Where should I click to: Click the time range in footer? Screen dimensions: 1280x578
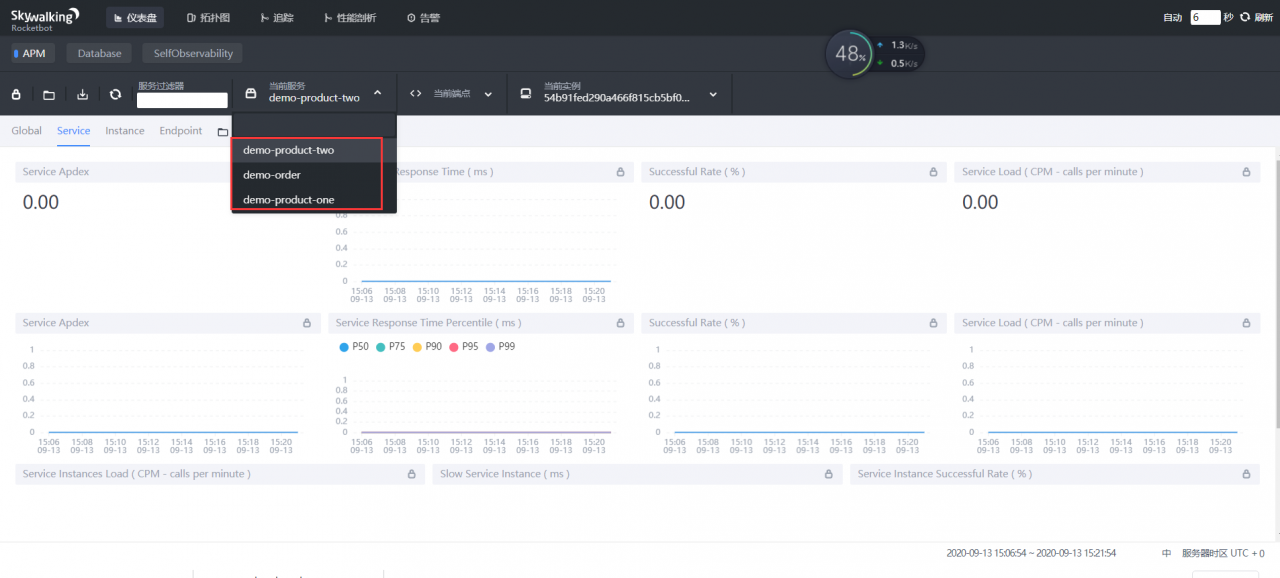(1031, 553)
